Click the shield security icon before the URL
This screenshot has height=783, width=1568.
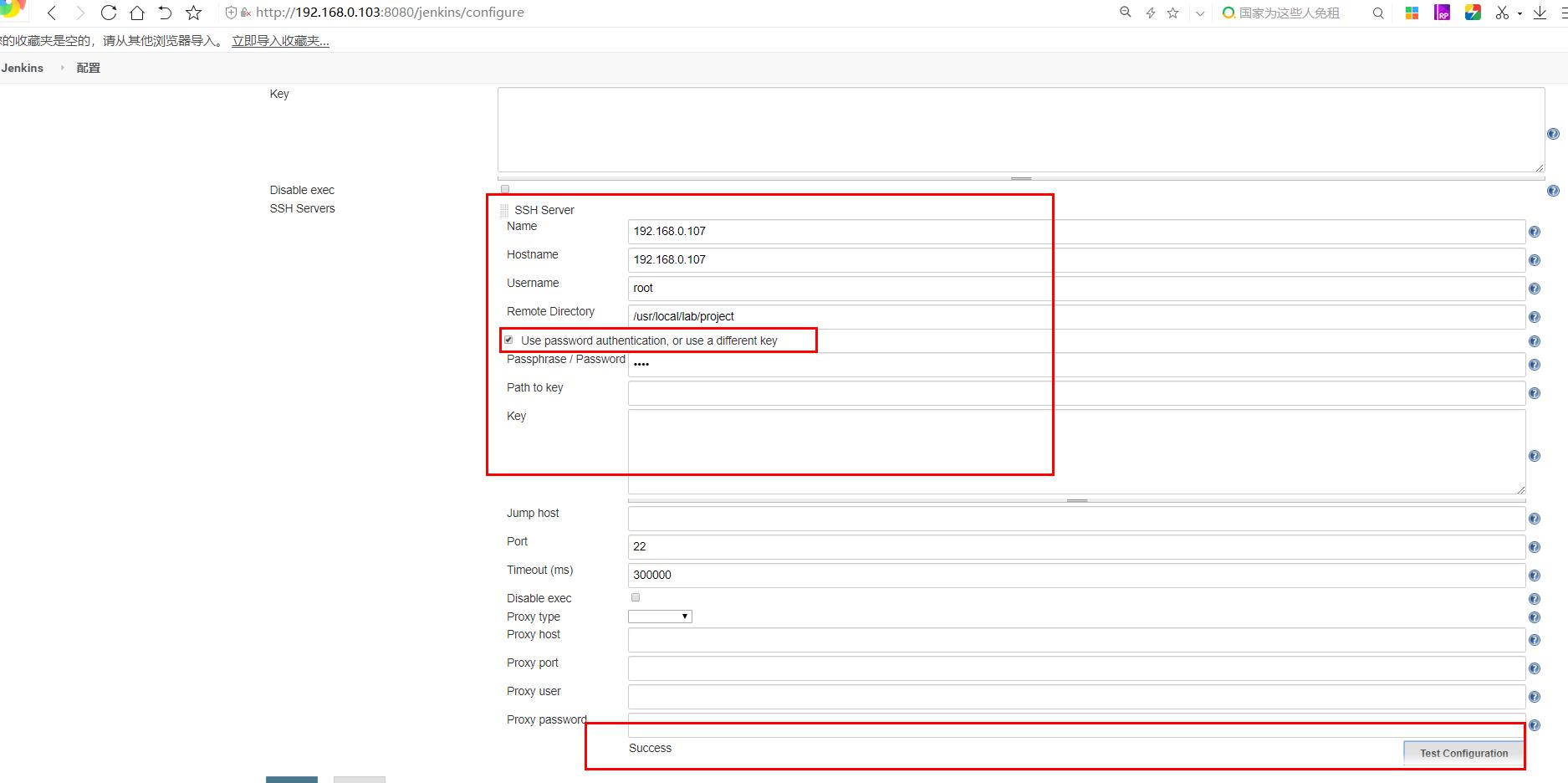click(x=231, y=13)
